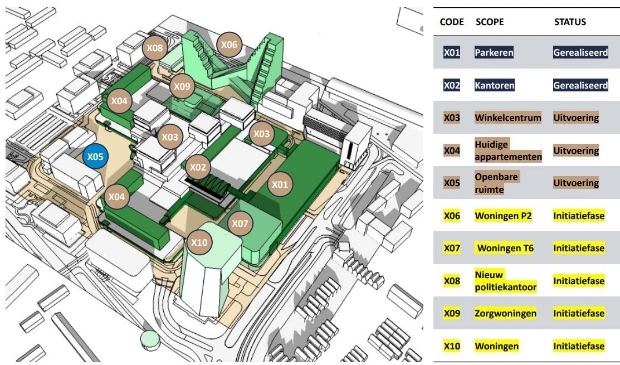
Task: Click the blue X05 map marker
Action: [95, 156]
